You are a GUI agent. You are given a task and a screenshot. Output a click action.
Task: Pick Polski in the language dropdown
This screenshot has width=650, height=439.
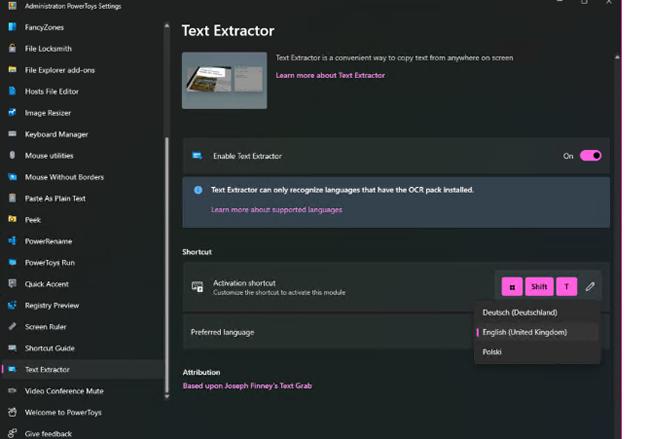pyautogui.click(x=492, y=352)
